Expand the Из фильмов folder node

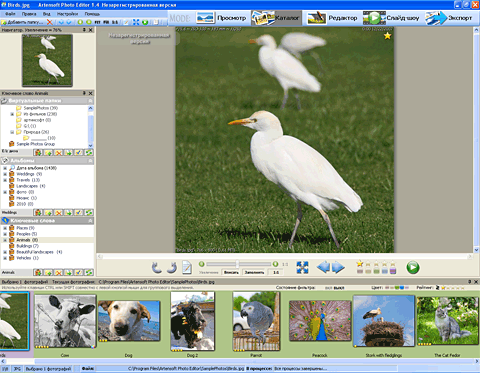[x=12, y=114]
